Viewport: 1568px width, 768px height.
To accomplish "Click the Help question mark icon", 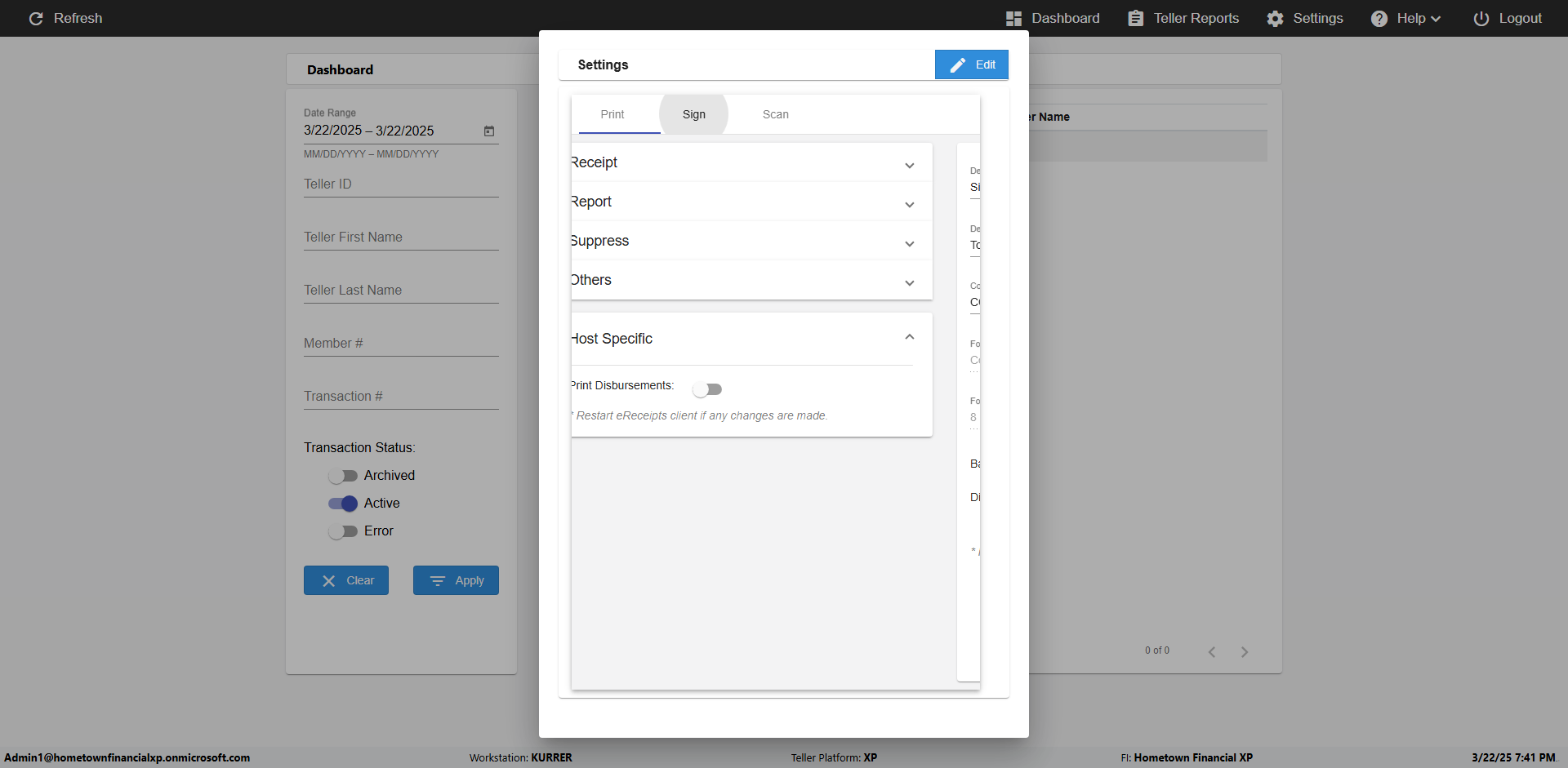I will click(x=1379, y=18).
